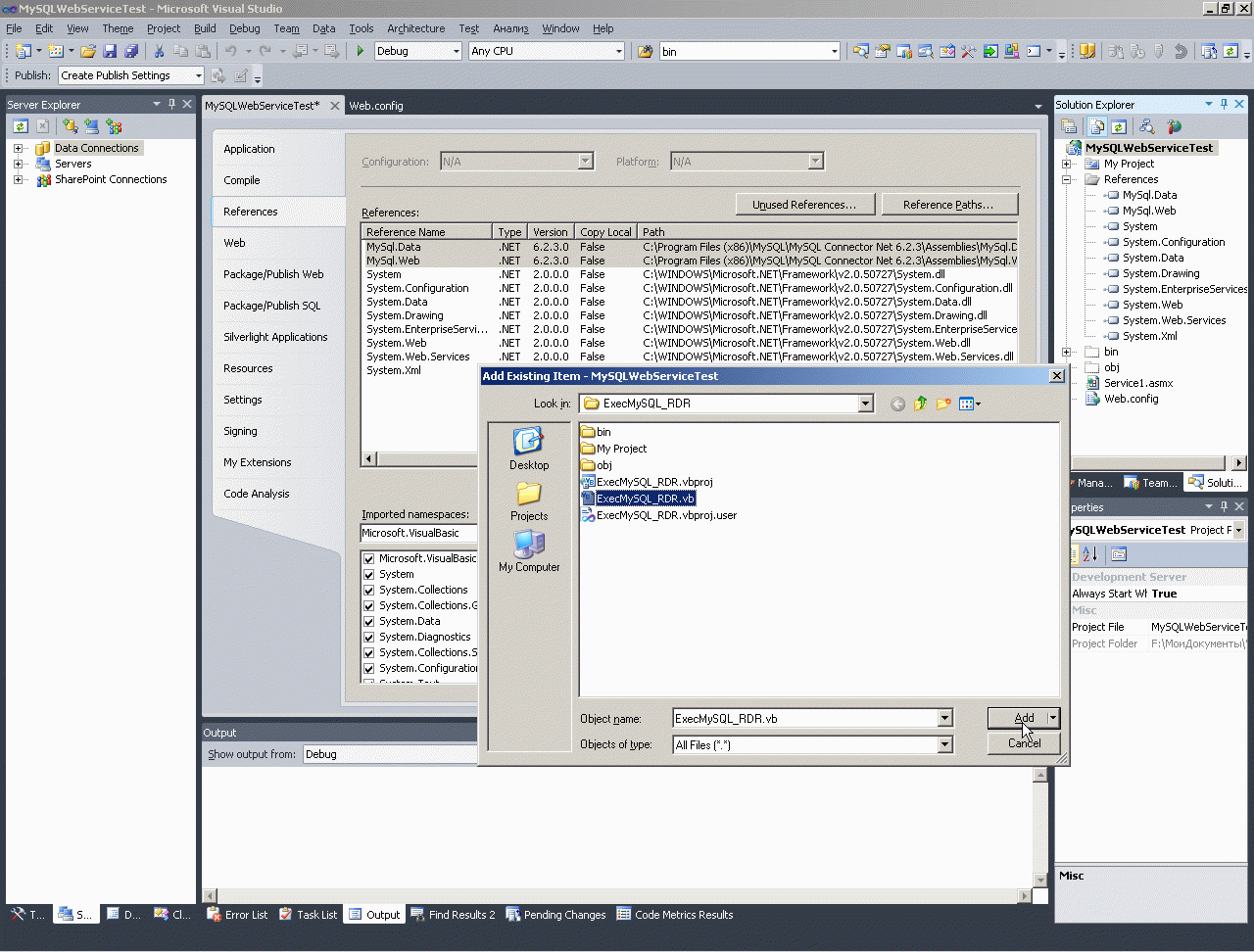Toggle the System.Collections.S namespace checkbox
Image resolution: width=1254 pixels, height=952 pixels.
point(369,652)
